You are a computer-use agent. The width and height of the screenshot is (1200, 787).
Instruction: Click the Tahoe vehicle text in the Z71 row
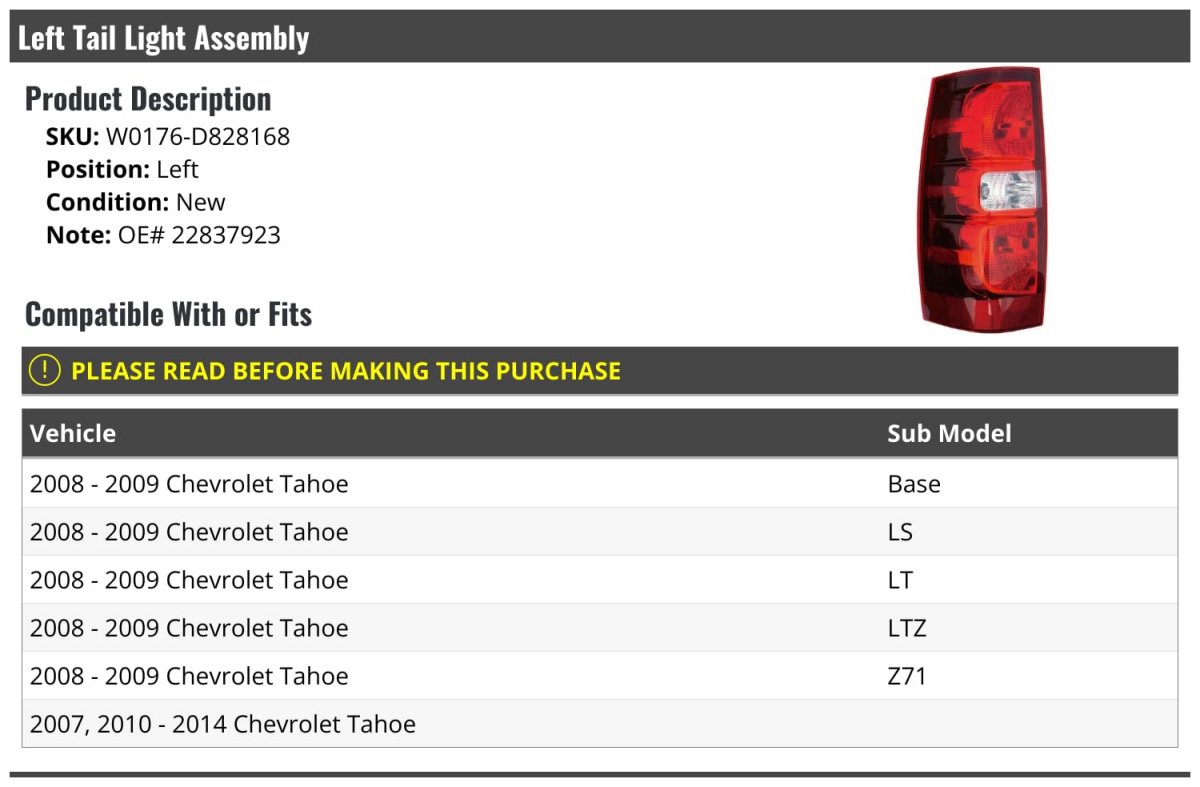click(314, 676)
